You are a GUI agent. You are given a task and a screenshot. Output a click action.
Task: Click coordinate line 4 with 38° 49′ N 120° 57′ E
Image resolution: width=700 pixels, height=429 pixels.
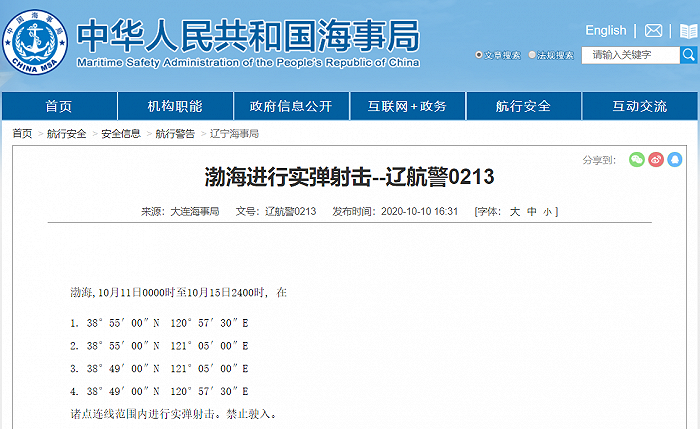(x=159, y=391)
